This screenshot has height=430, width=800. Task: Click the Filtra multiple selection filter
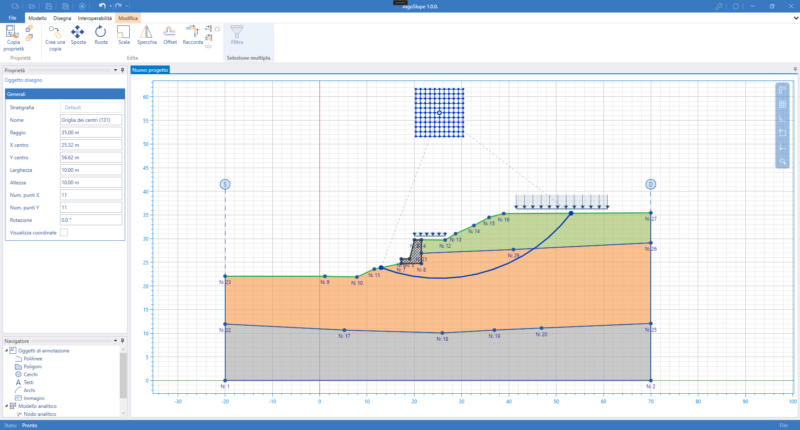(237, 36)
